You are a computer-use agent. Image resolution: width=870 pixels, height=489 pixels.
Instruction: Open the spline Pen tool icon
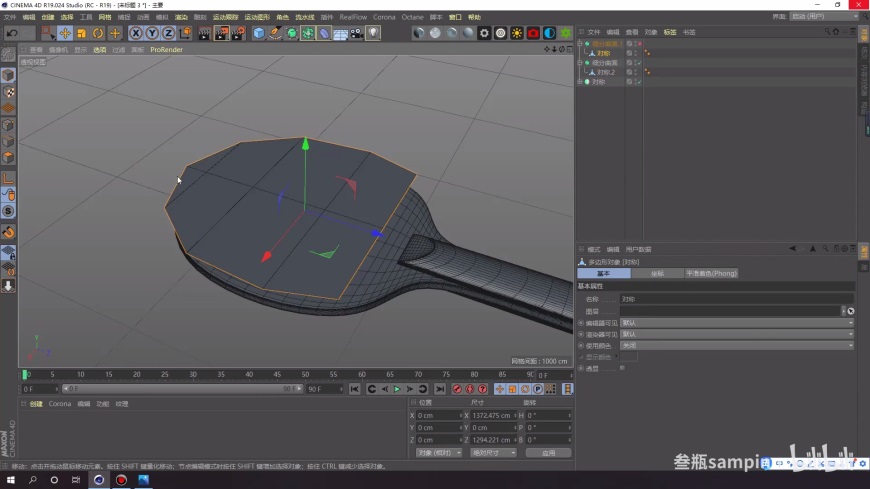[x=275, y=33]
